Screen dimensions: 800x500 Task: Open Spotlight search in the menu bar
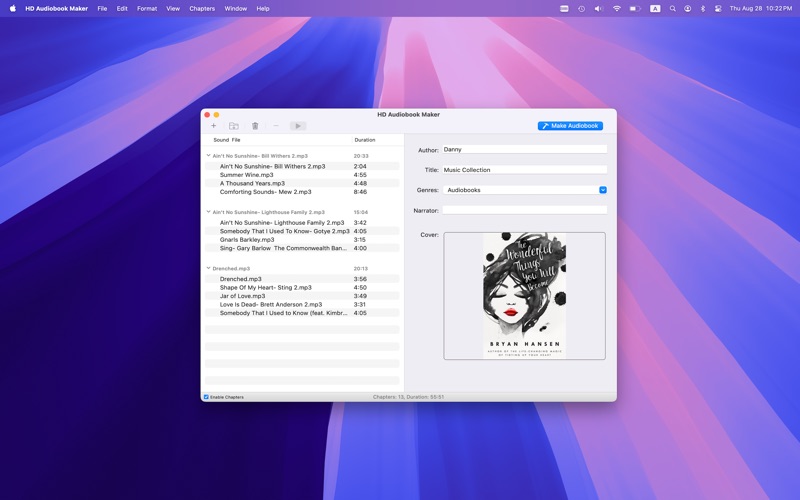[x=672, y=8]
